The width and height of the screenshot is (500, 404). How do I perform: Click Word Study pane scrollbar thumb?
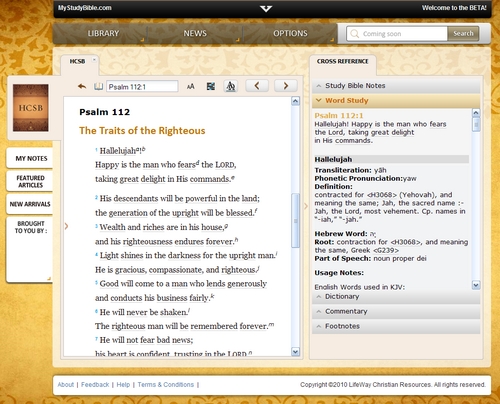click(476, 125)
